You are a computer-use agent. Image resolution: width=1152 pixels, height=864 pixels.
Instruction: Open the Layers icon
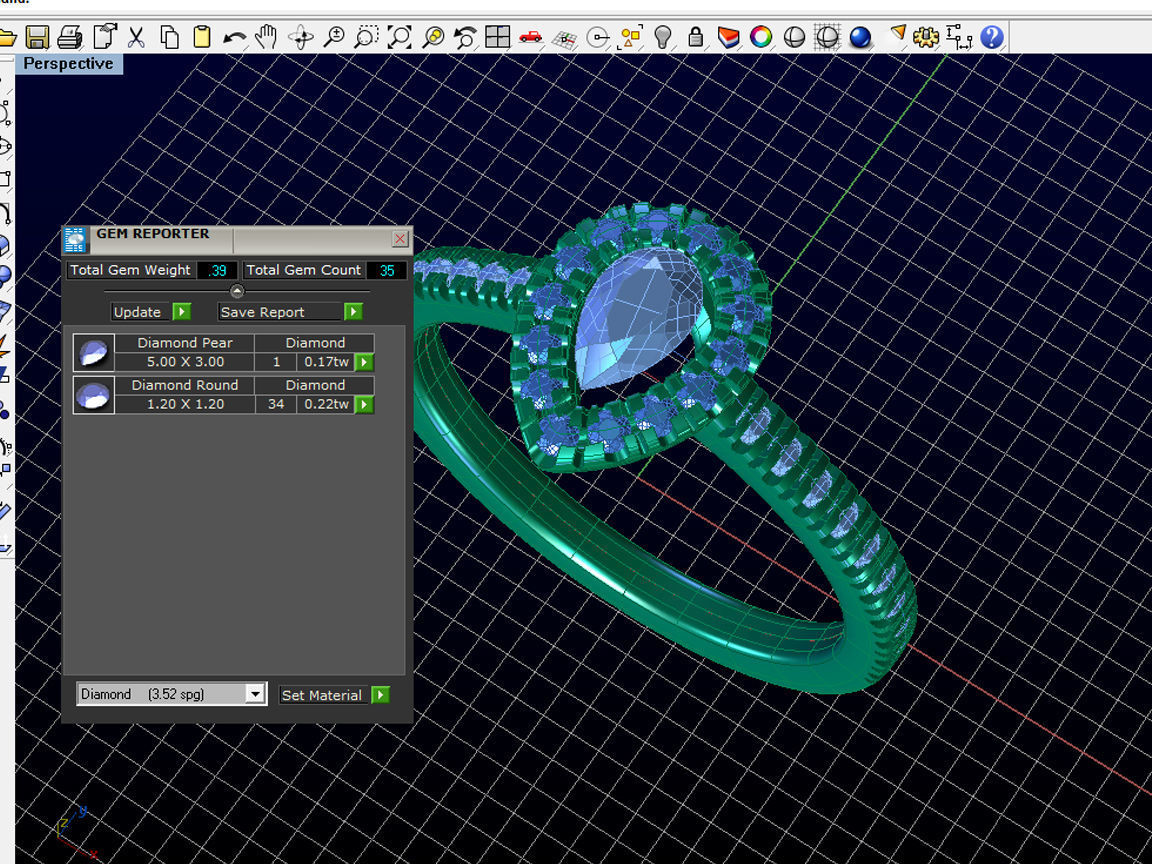point(728,37)
